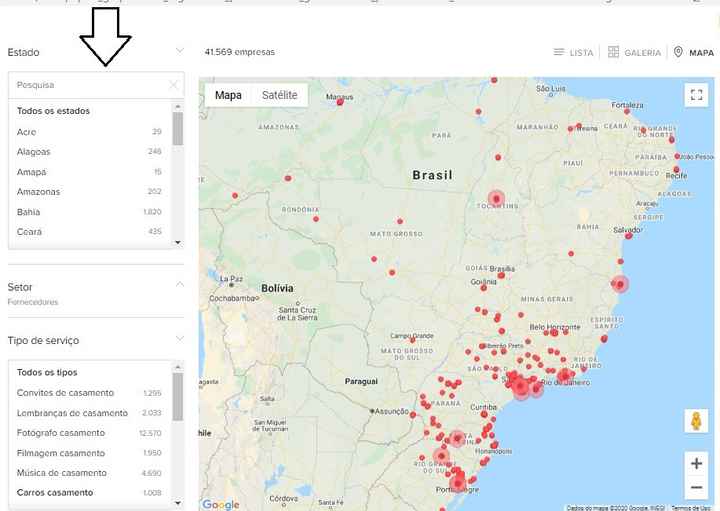Filter by Amapá state

[x=89, y=172]
